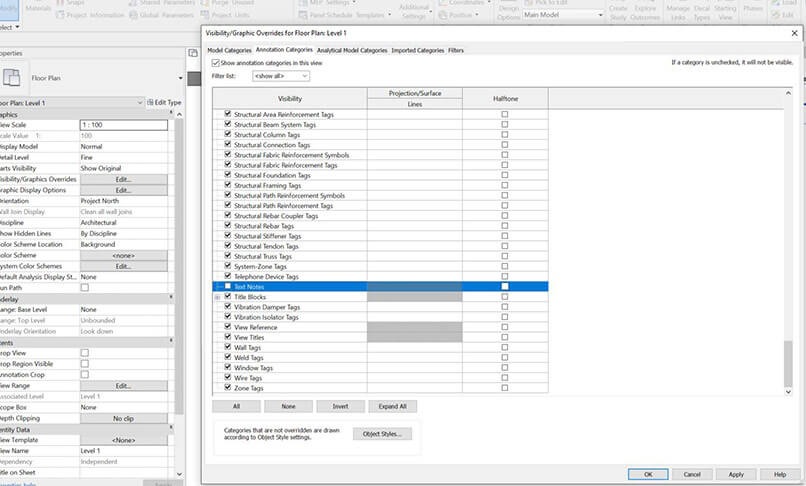Uncheck visibility of Window Tags

point(228,367)
